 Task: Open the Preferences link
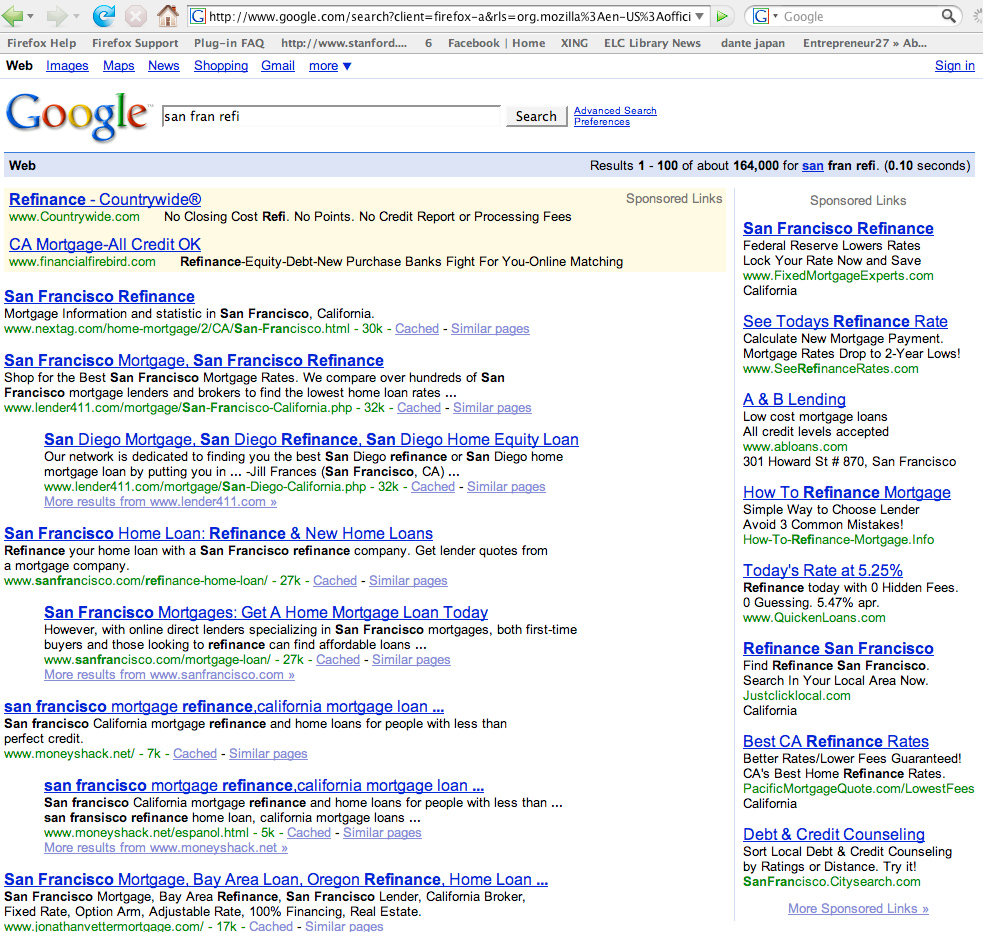[x=602, y=122]
